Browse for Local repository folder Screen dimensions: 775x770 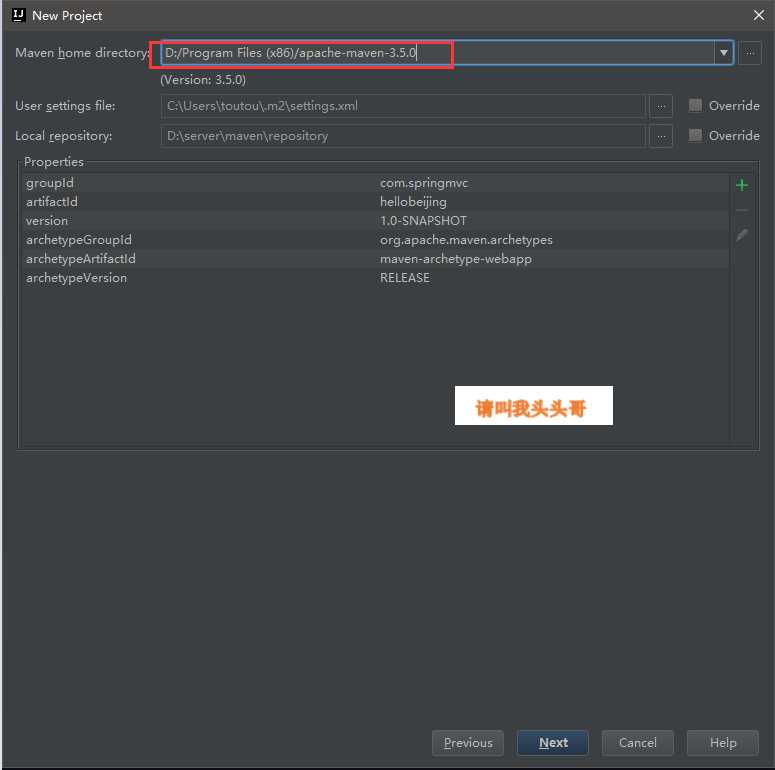pyautogui.click(x=661, y=136)
